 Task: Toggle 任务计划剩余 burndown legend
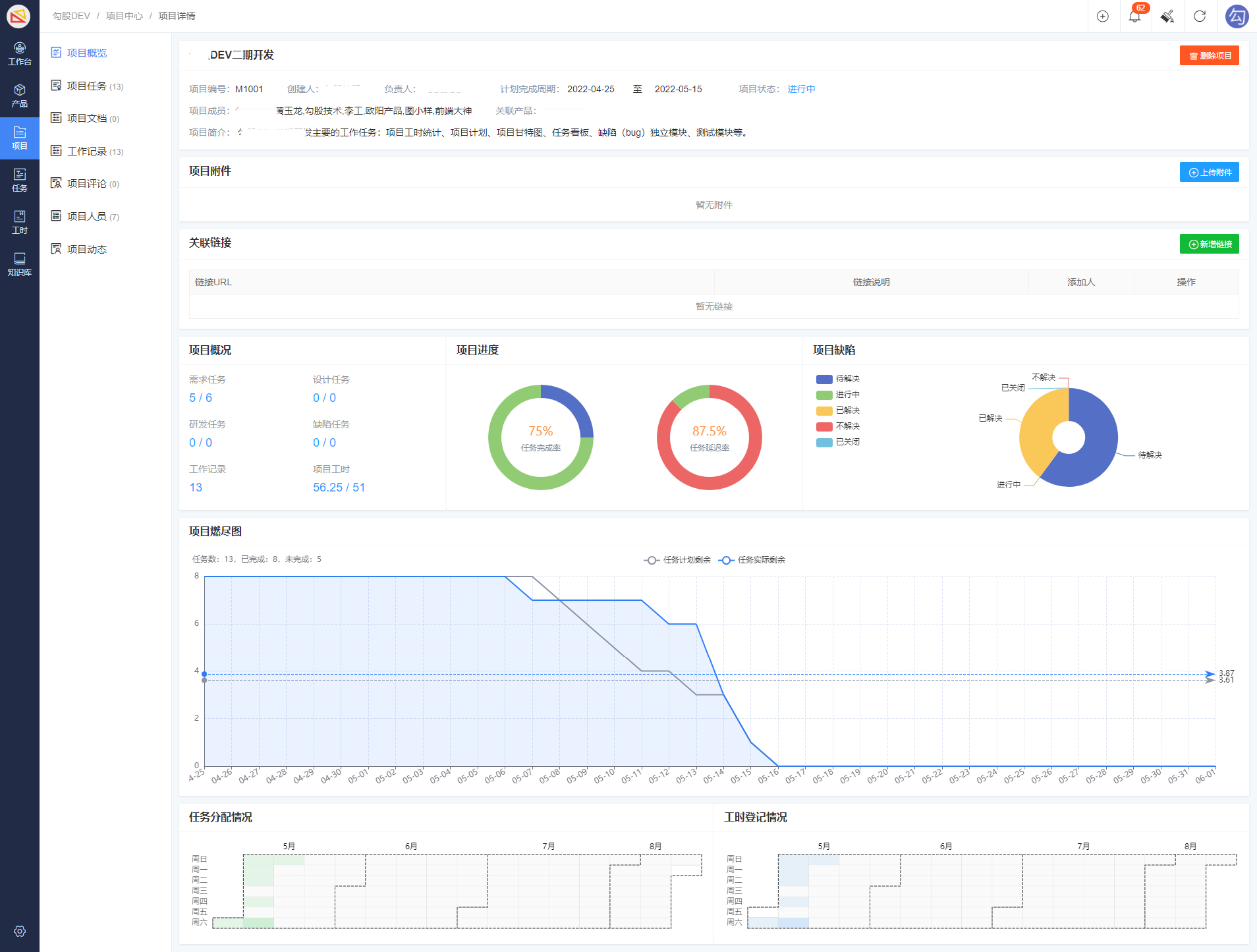coord(677,560)
